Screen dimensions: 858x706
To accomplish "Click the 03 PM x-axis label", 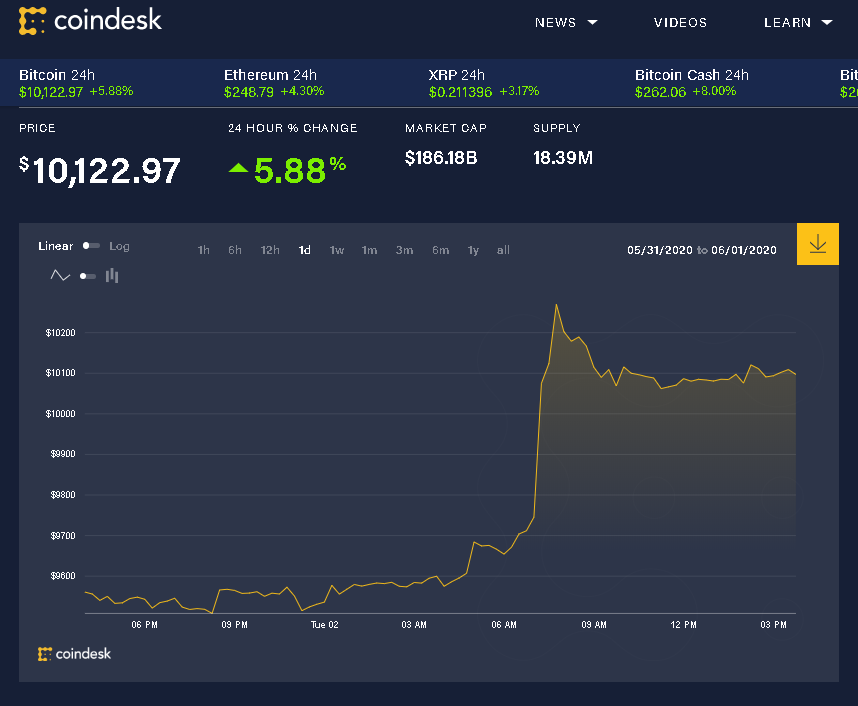I will [x=773, y=624].
